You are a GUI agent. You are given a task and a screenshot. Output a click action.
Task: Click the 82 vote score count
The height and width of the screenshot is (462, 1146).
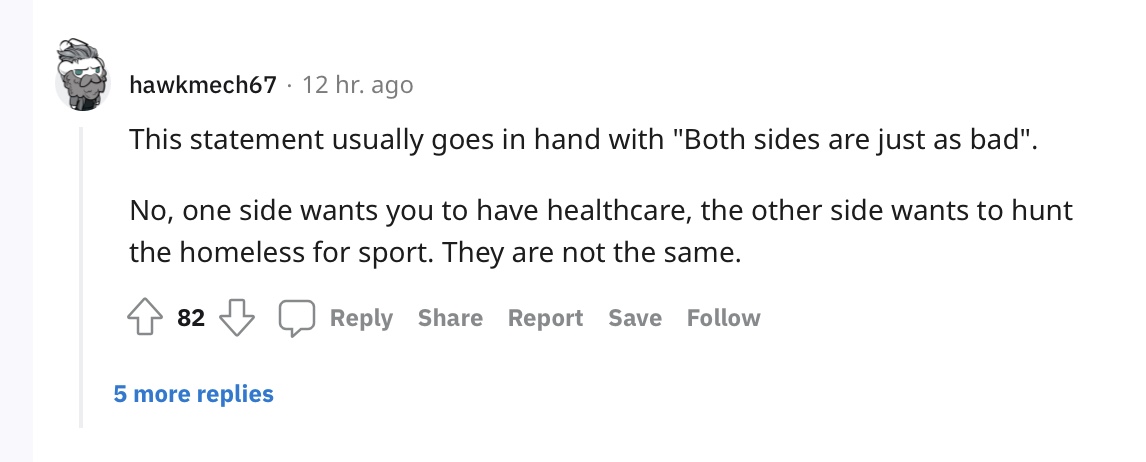click(x=191, y=318)
